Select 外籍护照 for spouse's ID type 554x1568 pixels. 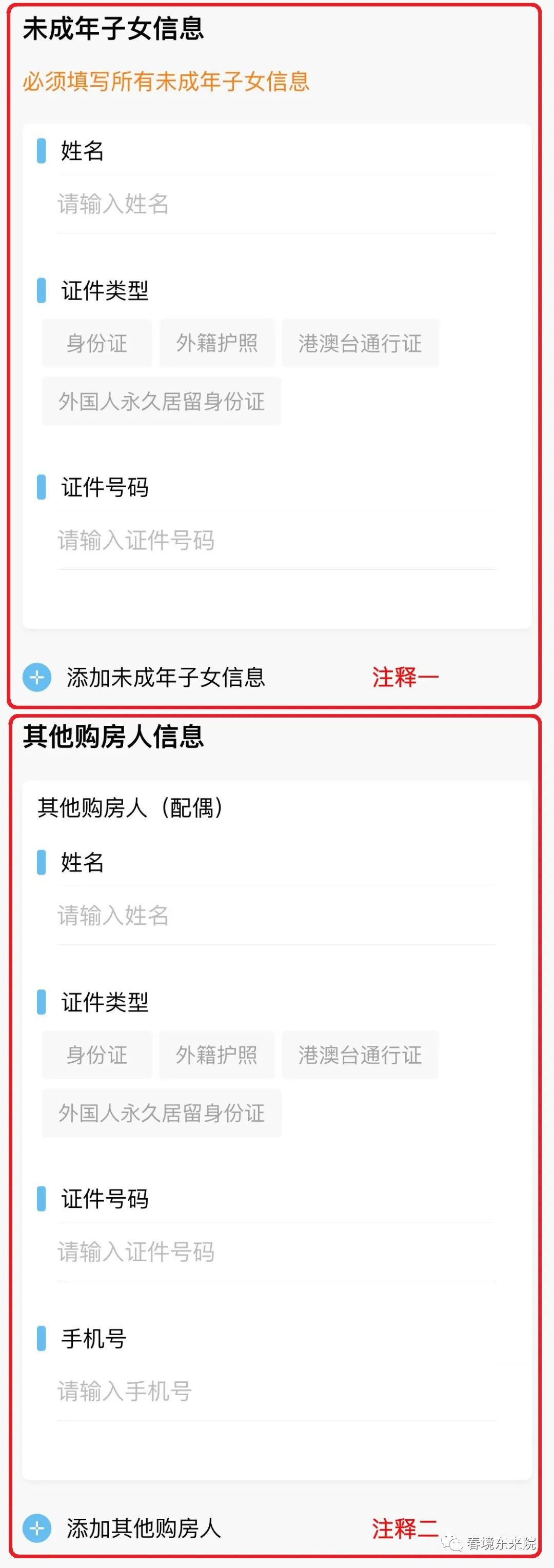tap(217, 1055)
